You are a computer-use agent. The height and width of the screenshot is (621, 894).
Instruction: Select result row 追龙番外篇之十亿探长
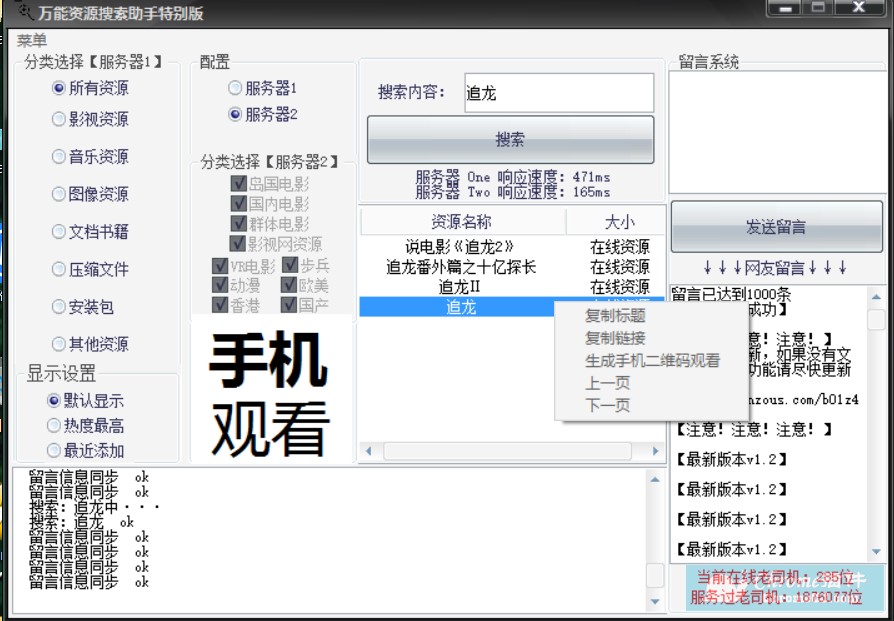[x=512, y=267]
